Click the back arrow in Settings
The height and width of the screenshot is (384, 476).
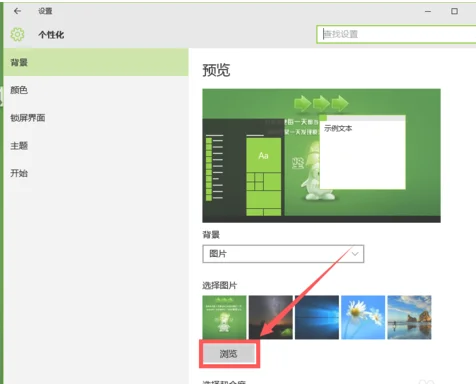17,11
